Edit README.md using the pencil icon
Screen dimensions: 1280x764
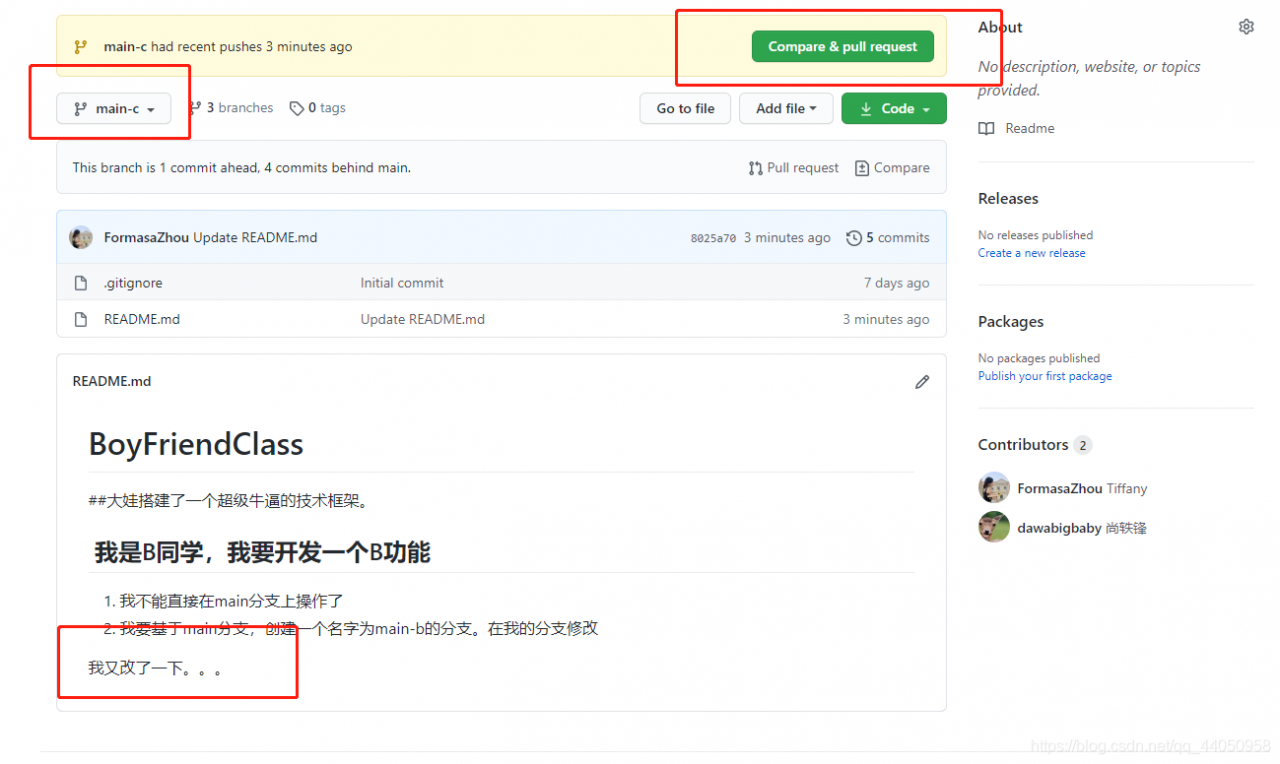pyautogui.click(x=921, y=381)
